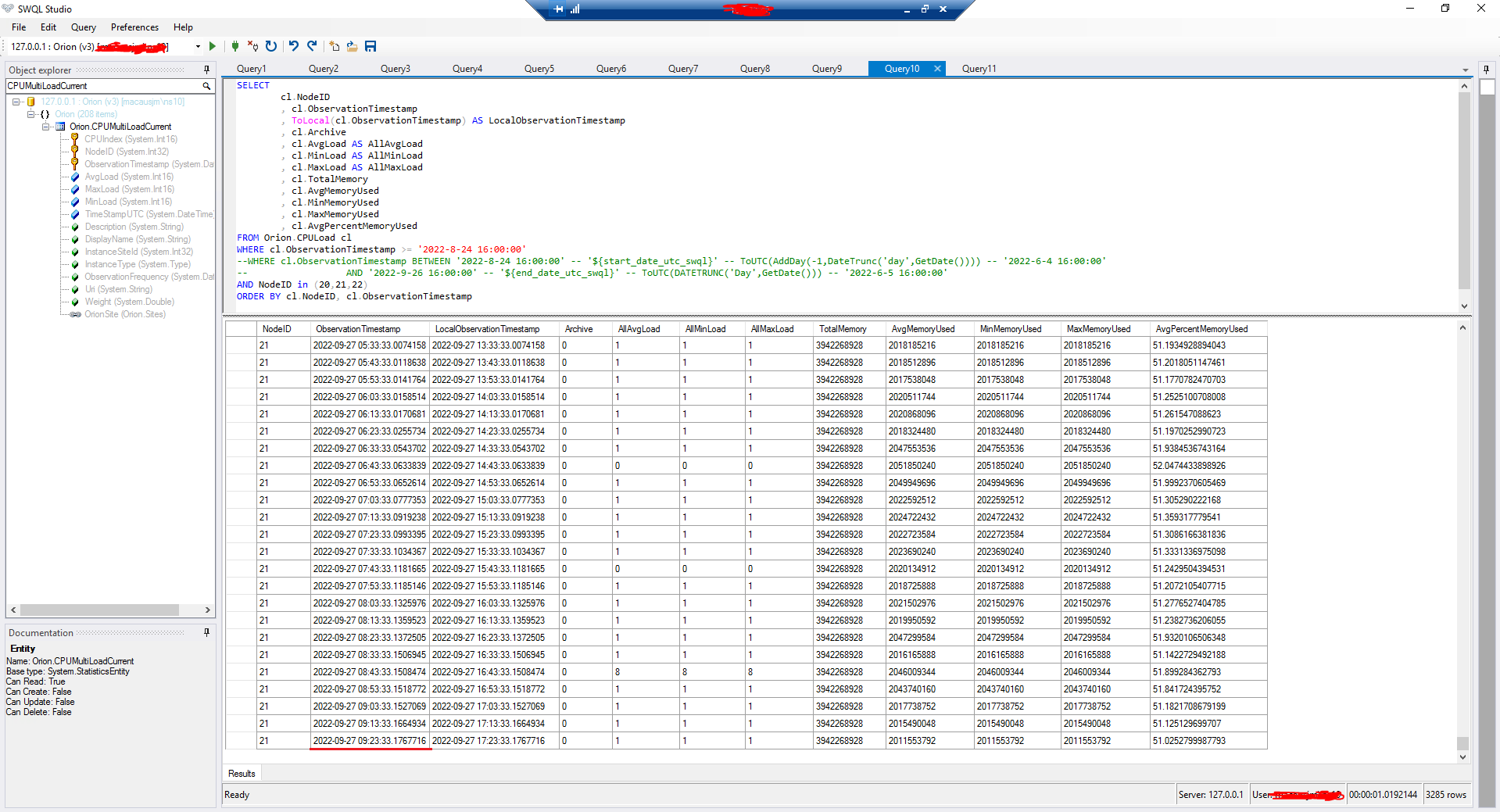Click the Undo arrow in the toolbar

point(294,47)
